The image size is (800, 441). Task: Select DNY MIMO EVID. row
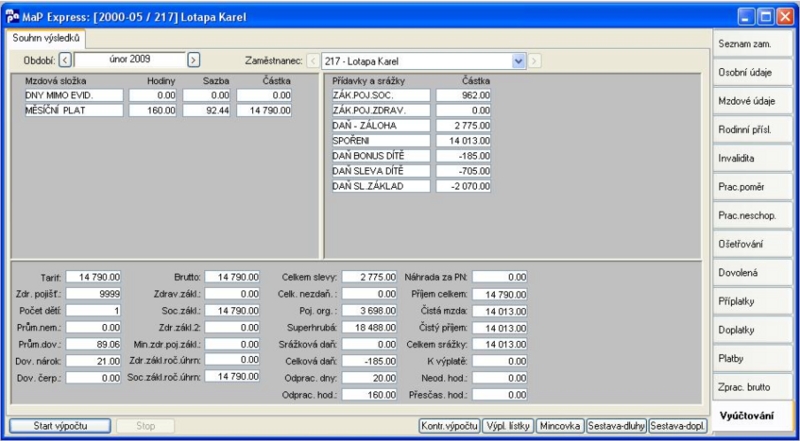coord(158,95)
